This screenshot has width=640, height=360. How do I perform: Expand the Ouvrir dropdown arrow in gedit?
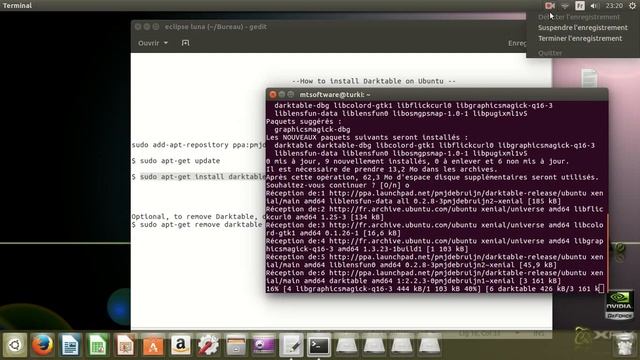pos(166,43)
